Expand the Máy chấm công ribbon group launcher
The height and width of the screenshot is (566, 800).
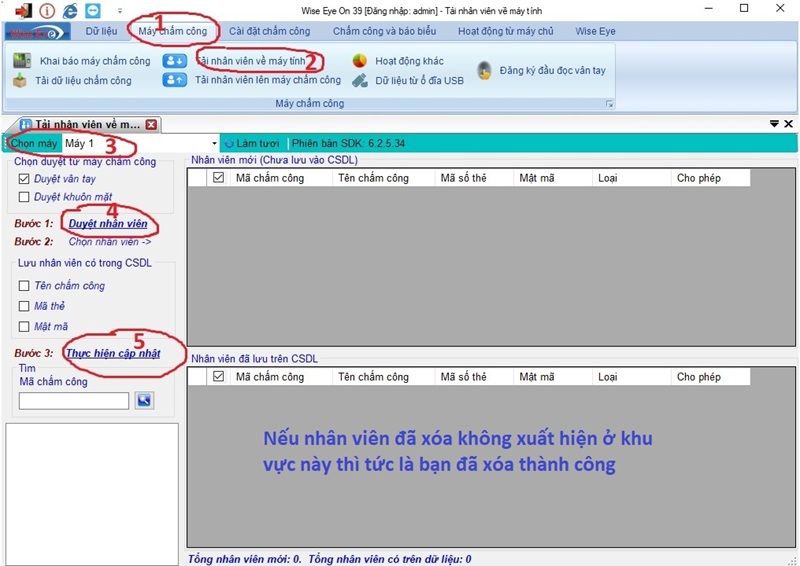point(607,104)
